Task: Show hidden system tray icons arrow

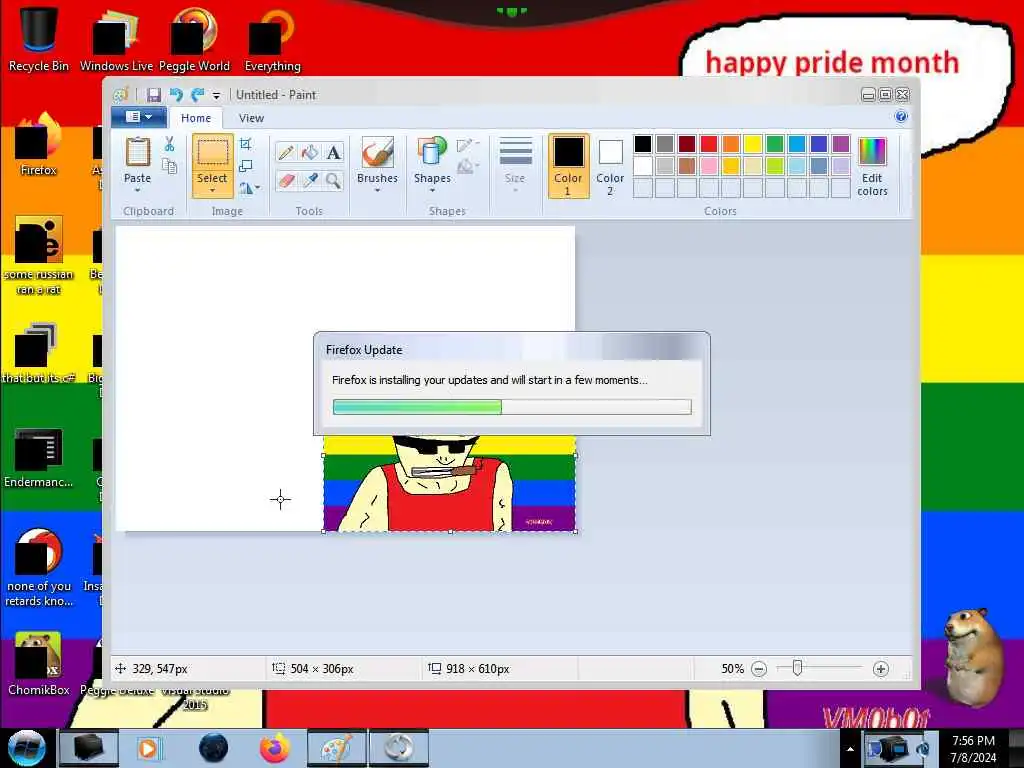Action: [850, 749]
